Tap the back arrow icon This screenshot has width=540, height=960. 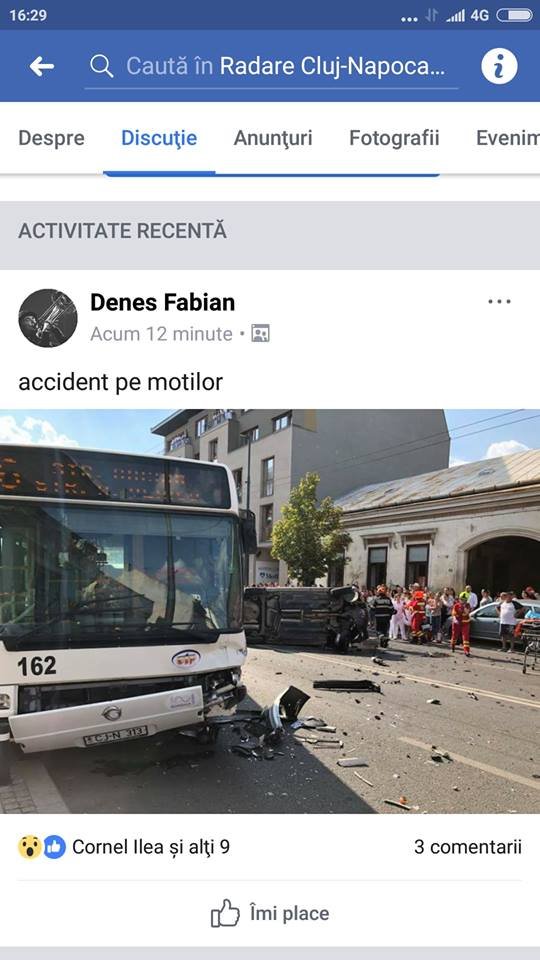pos(42,66)
